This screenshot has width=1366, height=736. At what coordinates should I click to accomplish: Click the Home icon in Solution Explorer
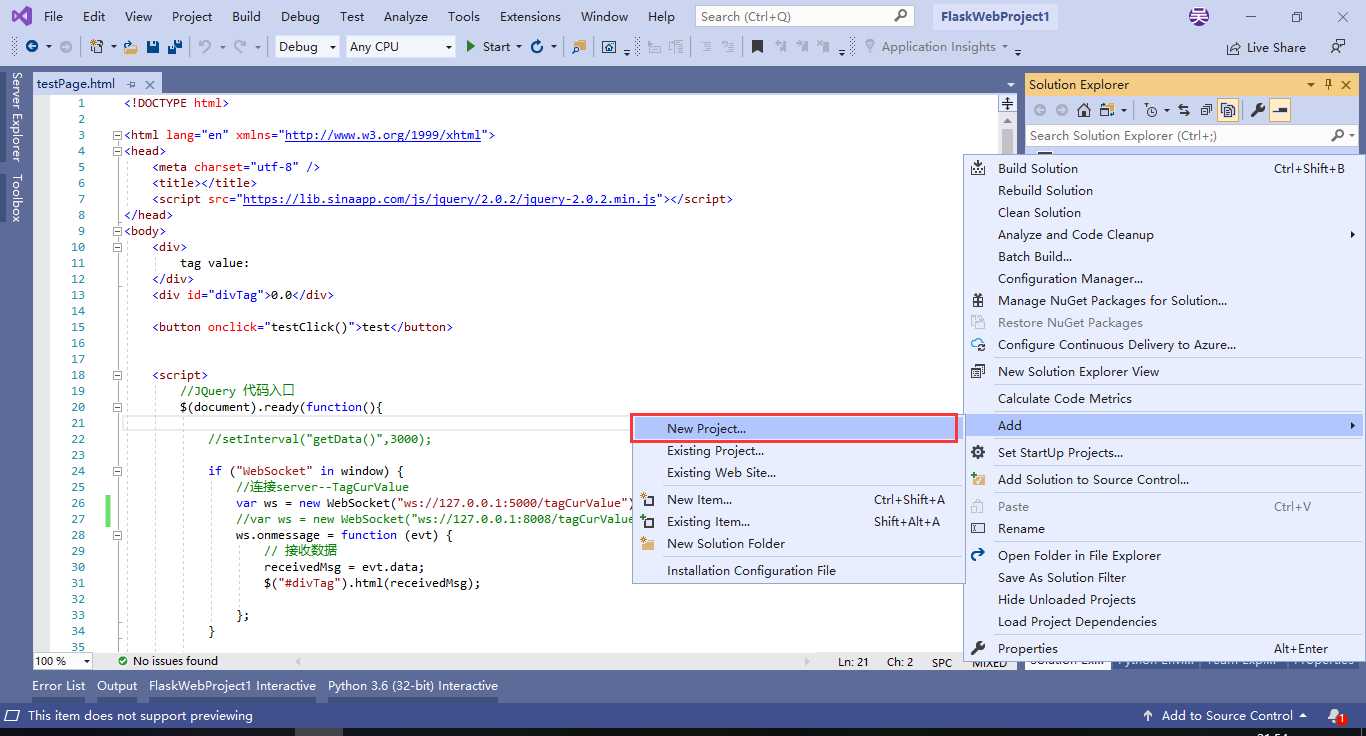click(x=1083, y=110)
